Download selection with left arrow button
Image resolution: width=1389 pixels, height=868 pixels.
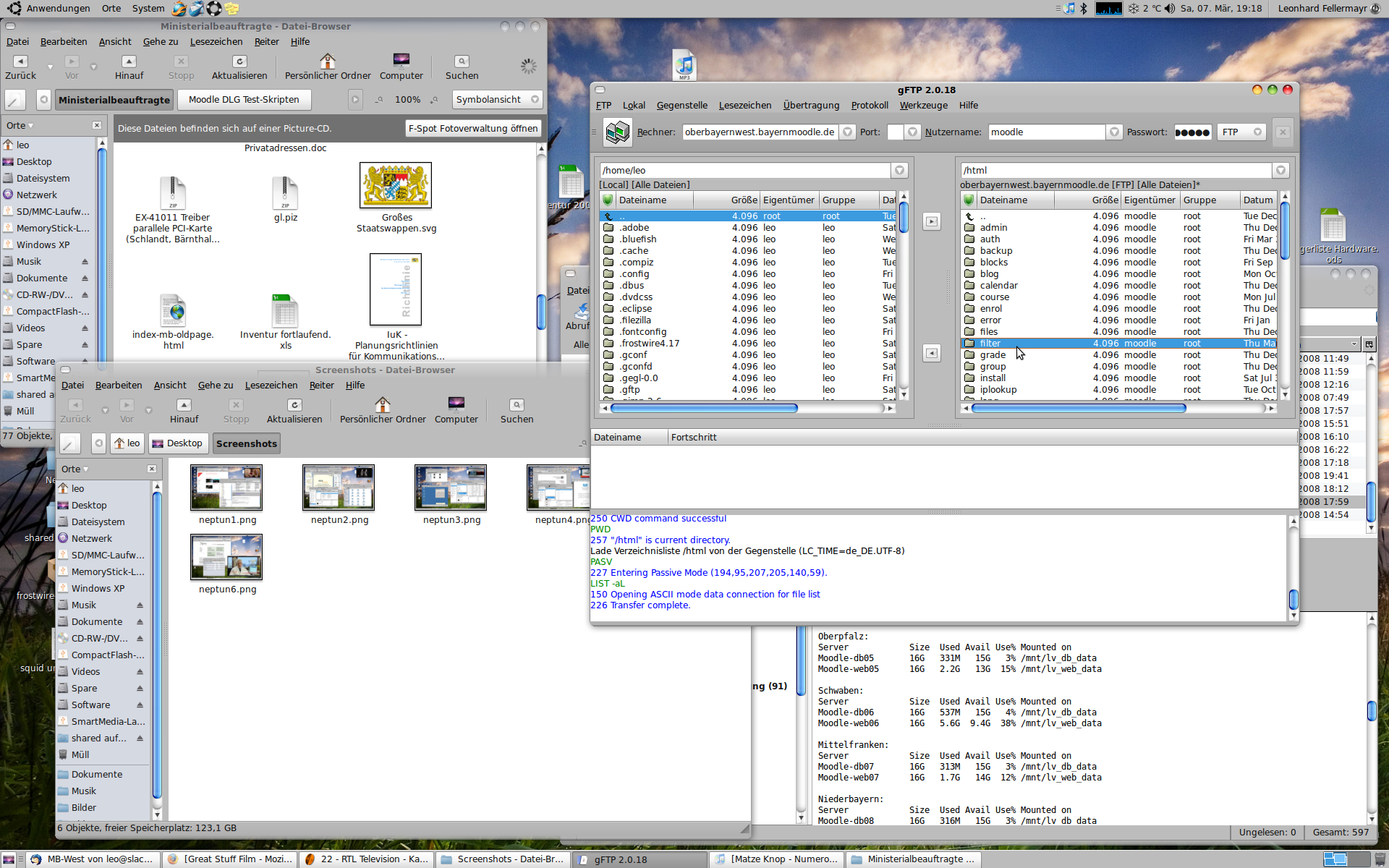point(932,353)
